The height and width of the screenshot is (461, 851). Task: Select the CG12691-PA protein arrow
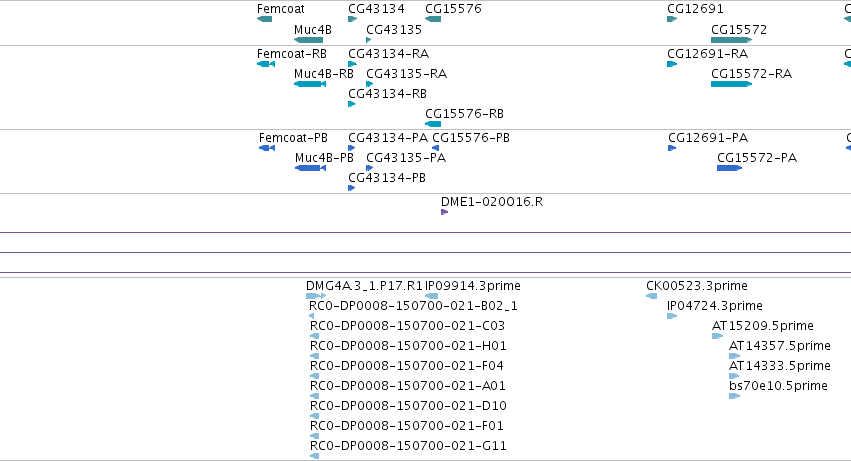click(672, 148)
